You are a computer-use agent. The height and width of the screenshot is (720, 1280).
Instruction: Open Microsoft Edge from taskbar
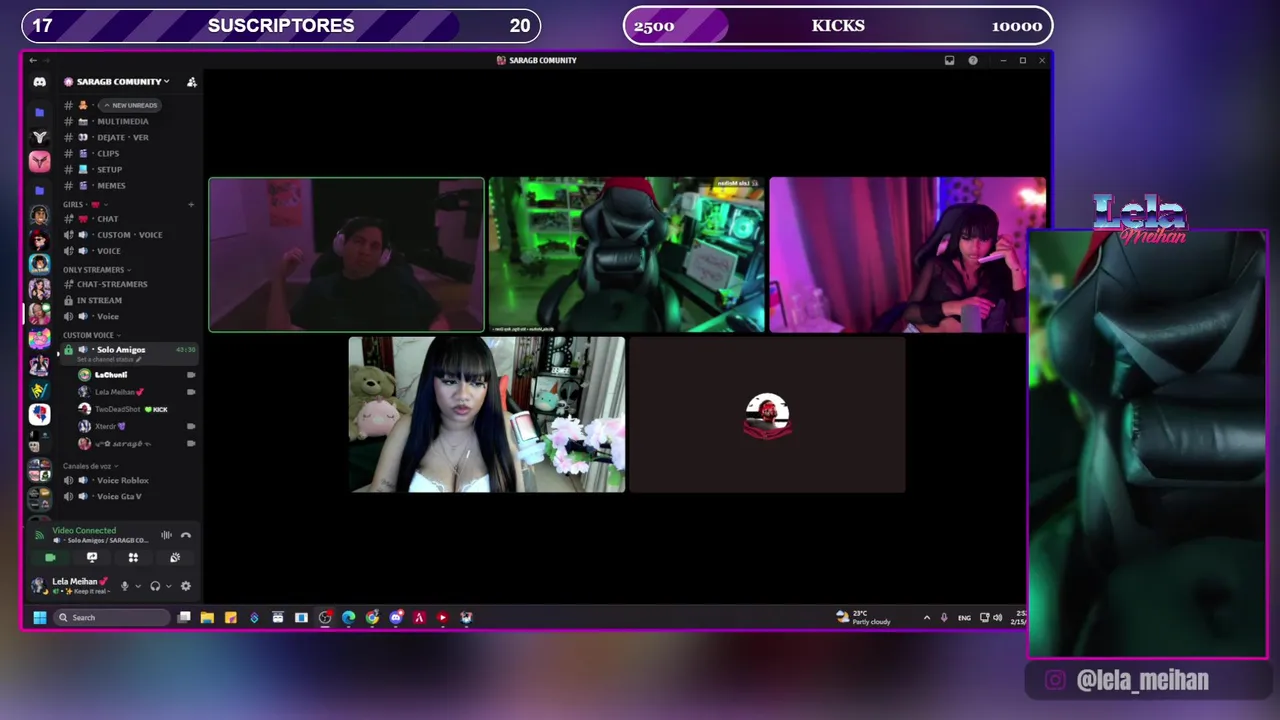point(348,617)
